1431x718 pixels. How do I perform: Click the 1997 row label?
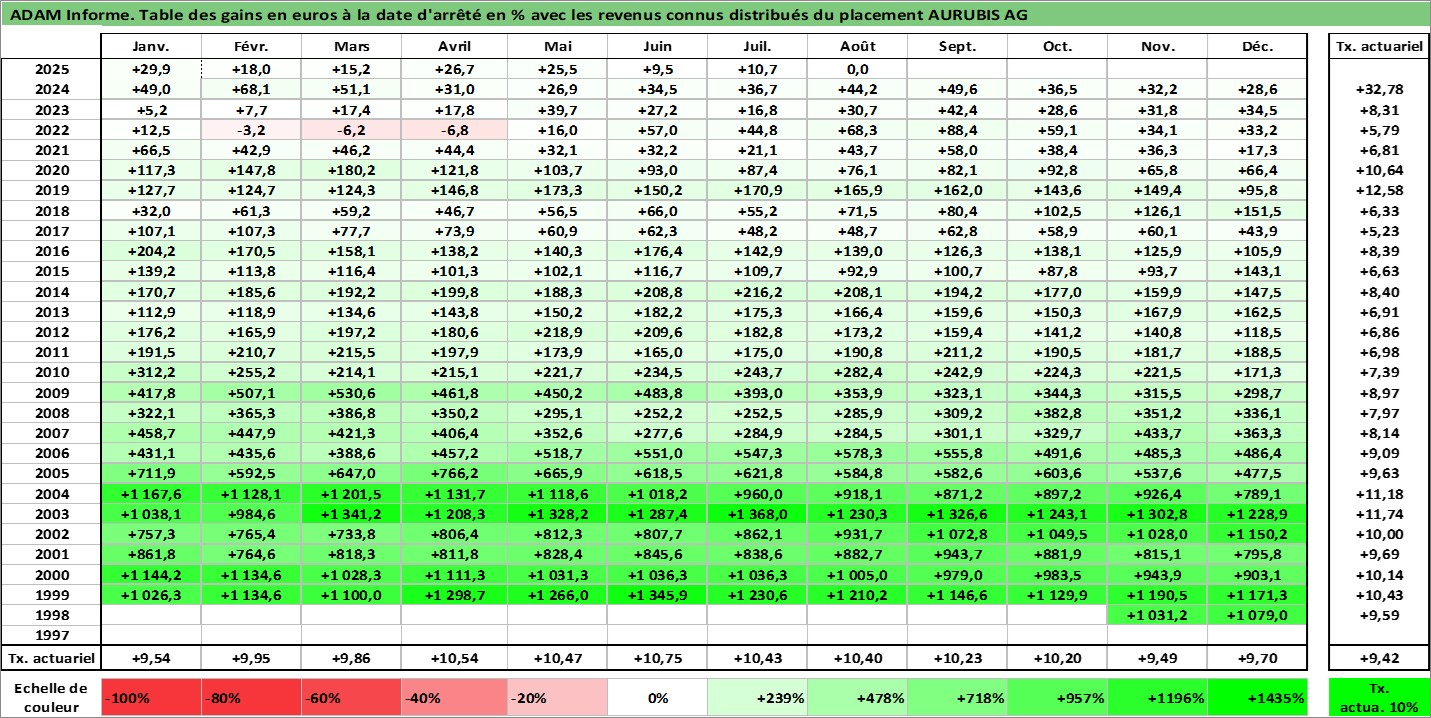51,635
